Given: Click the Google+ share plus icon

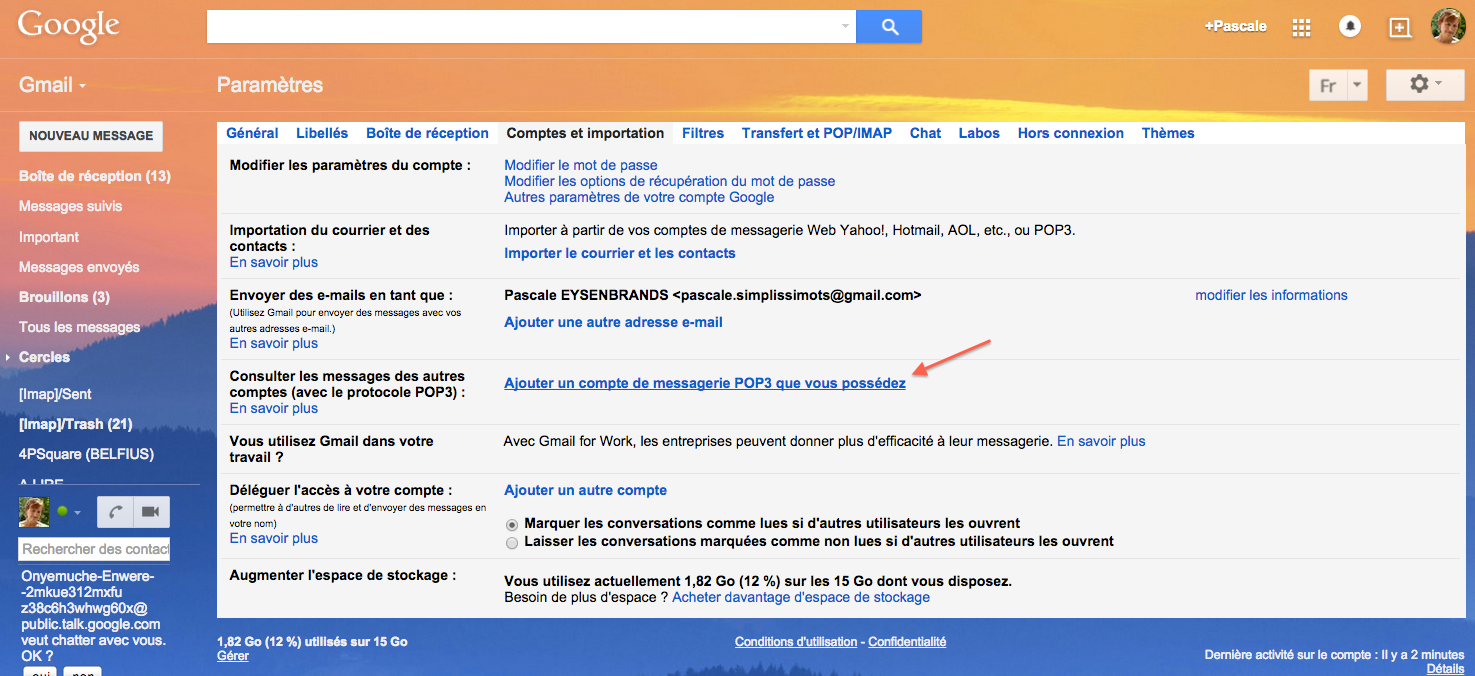Looking at the screenshot, I should 1400,26.
